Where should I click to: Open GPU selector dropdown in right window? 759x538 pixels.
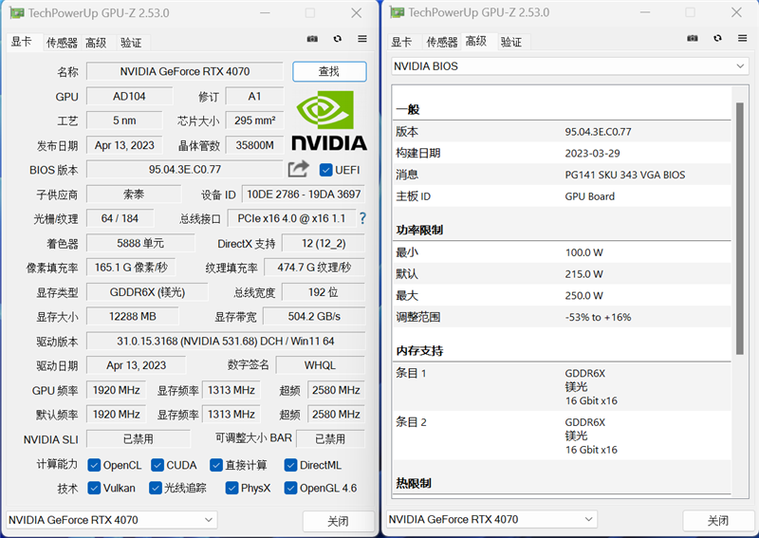click(492, 519)
